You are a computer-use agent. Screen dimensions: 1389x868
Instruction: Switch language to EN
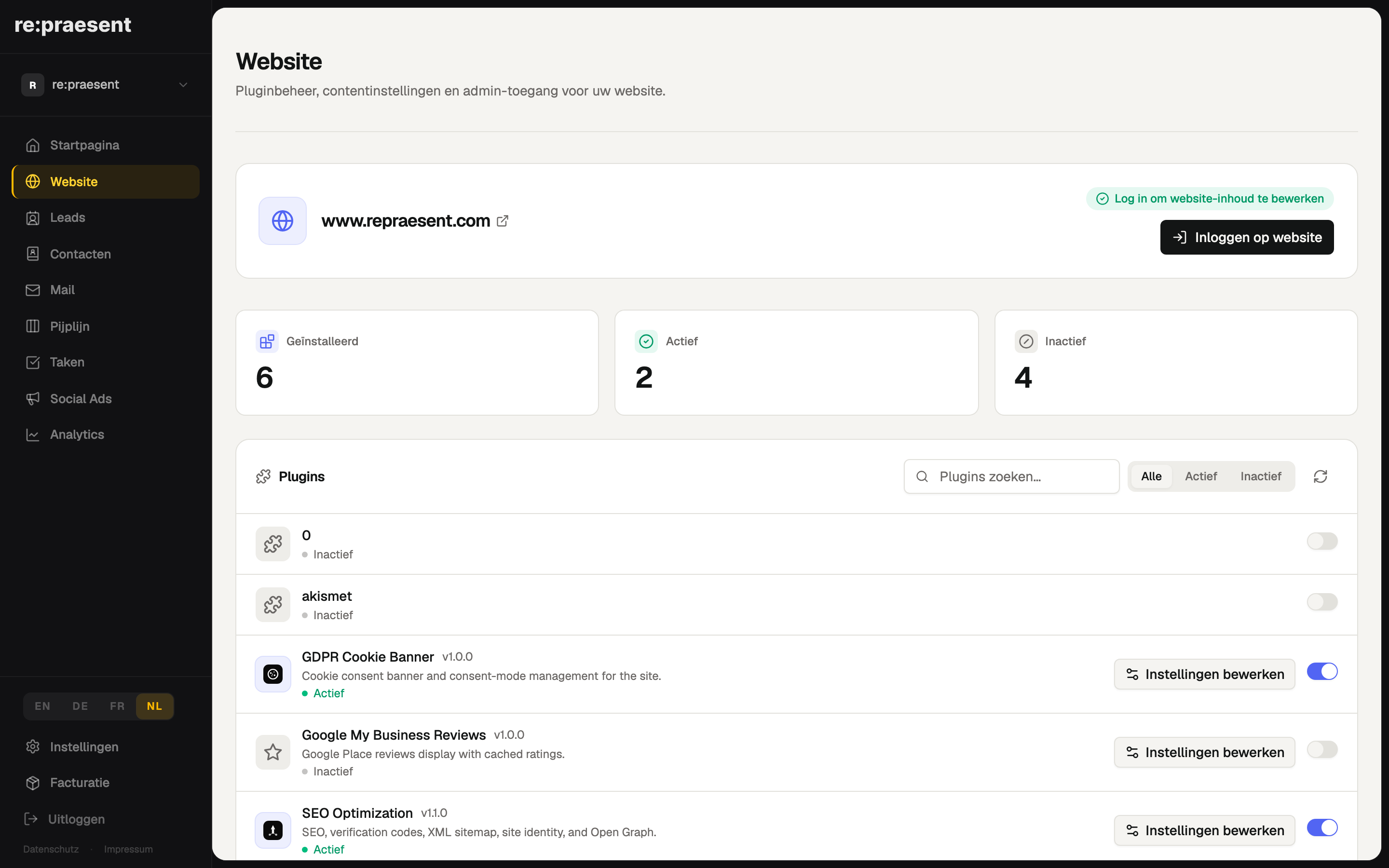42,706
